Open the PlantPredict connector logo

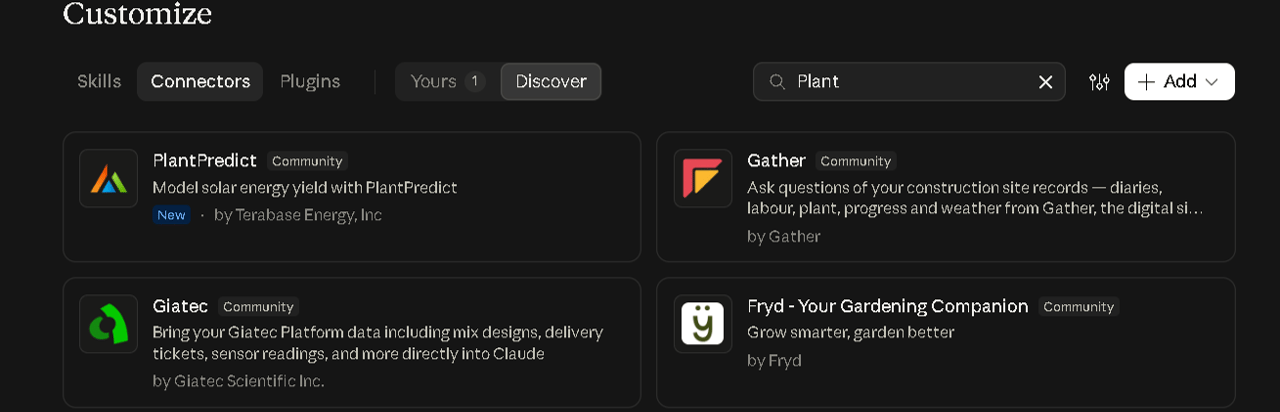[108, 178]
